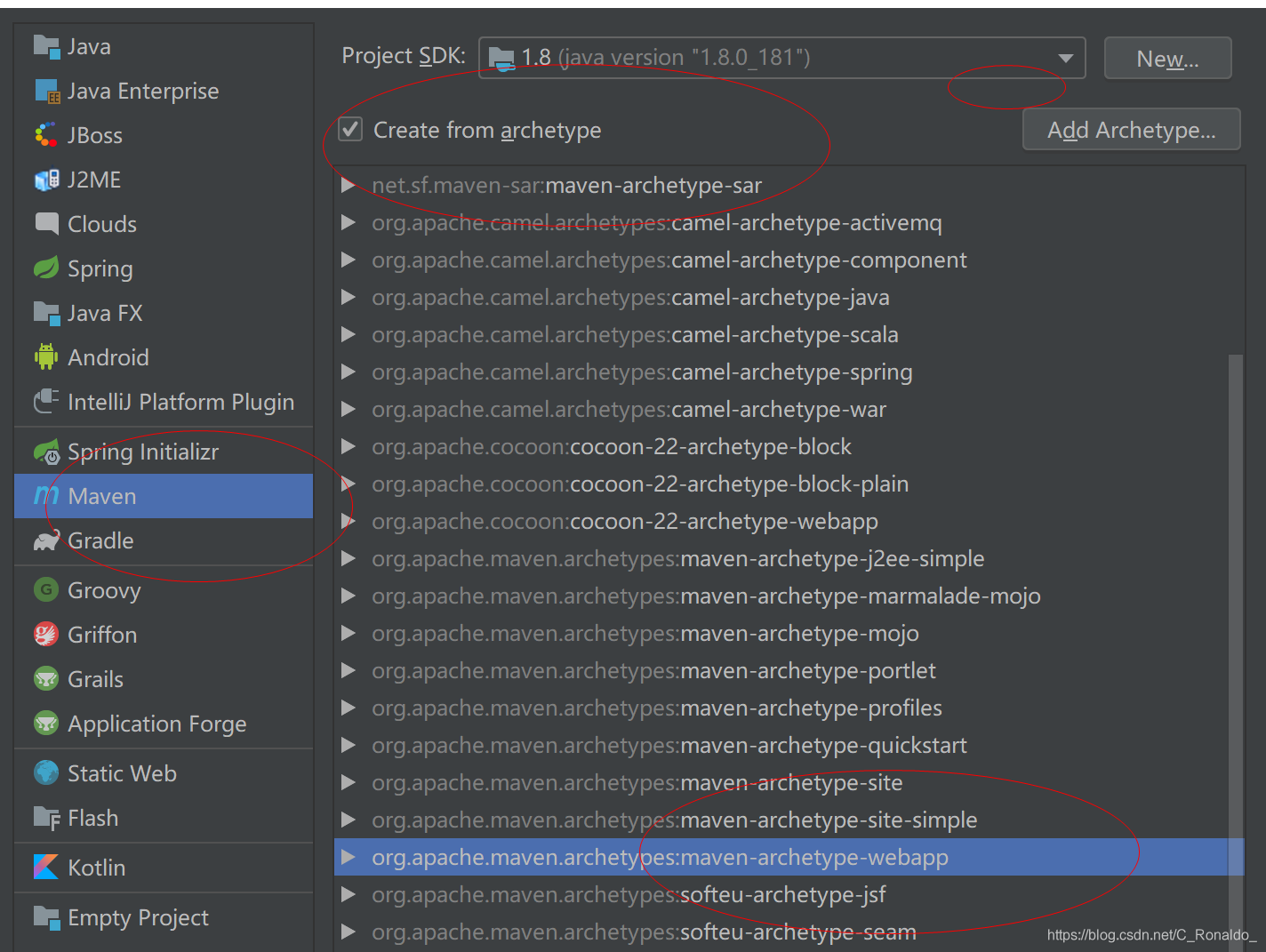This screenshot has height=952, width=1266.
Task: Expand the softeu-archetype-jsf node
Action: [349, 895]
